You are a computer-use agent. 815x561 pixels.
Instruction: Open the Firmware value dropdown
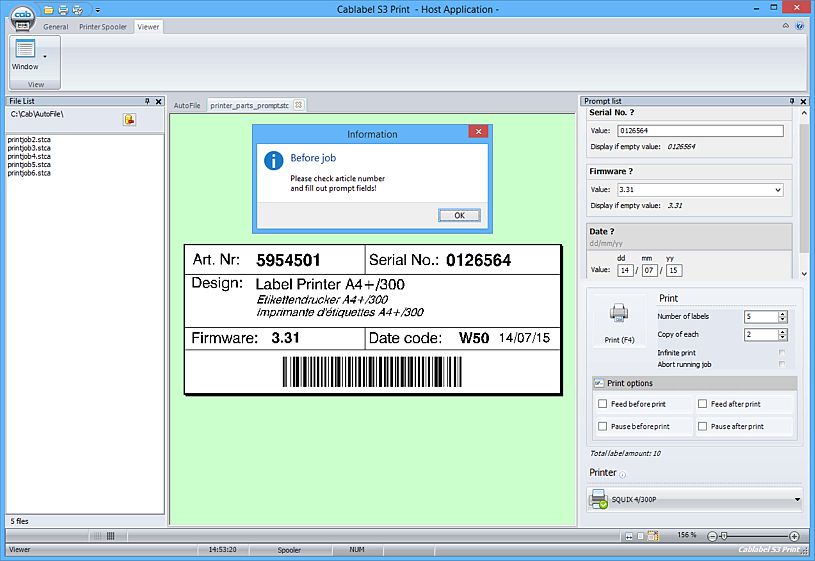(x=778, y=190)
